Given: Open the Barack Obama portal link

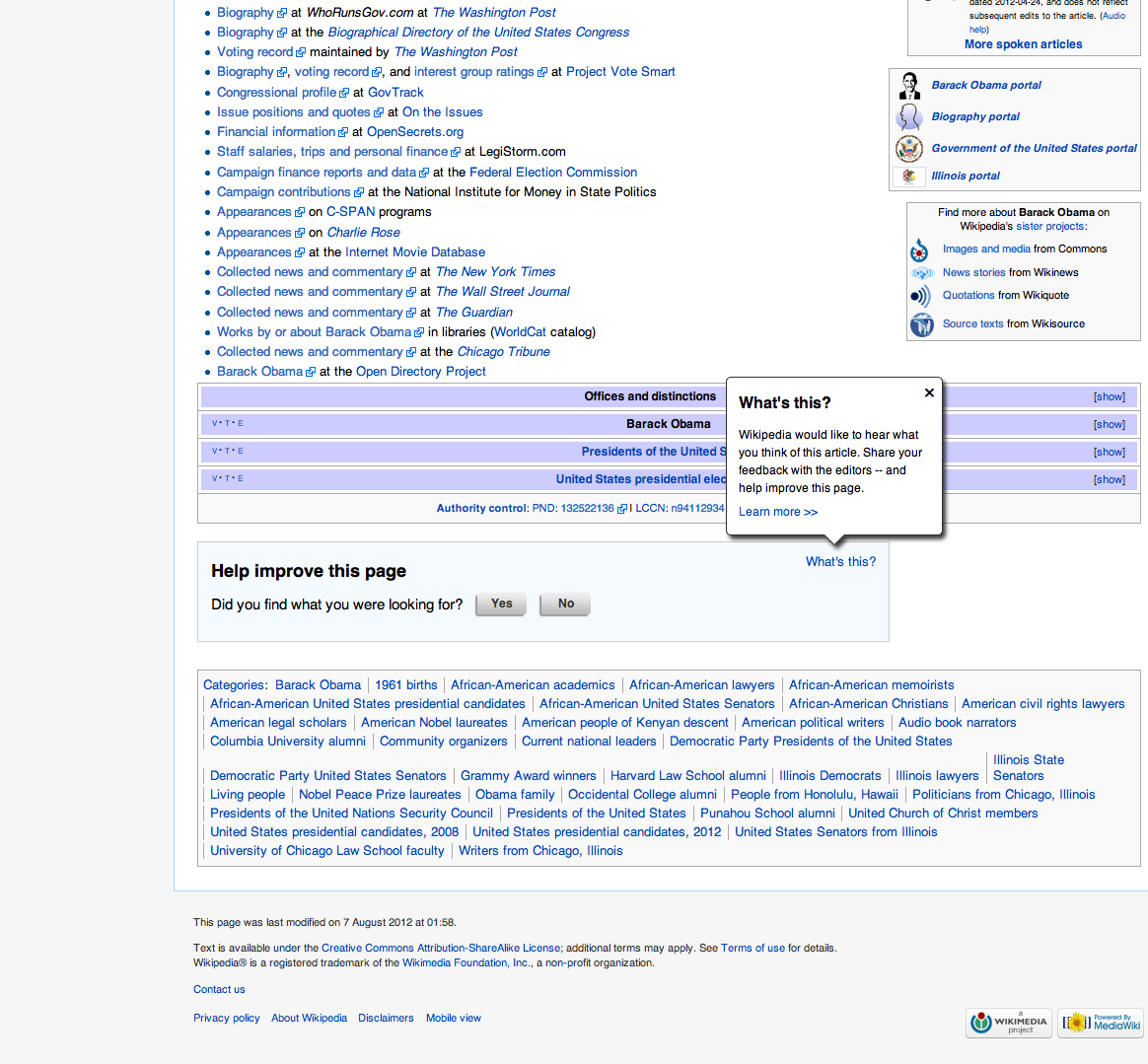Looking at the screenshot, I should click(985, 85).
